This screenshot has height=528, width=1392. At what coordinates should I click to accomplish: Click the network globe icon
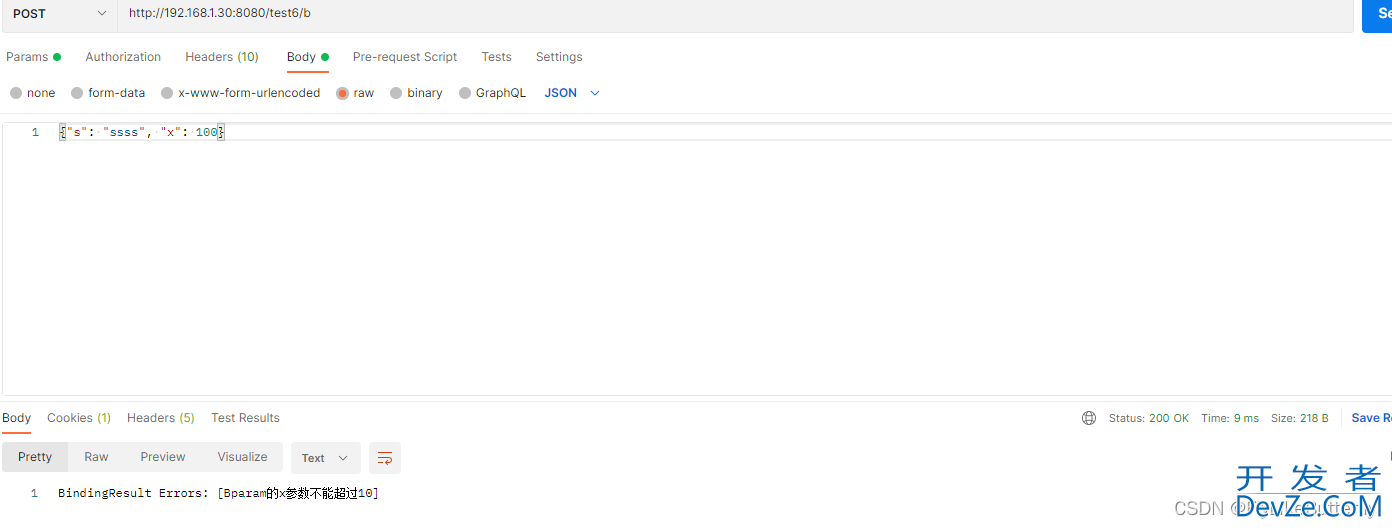1089,418
